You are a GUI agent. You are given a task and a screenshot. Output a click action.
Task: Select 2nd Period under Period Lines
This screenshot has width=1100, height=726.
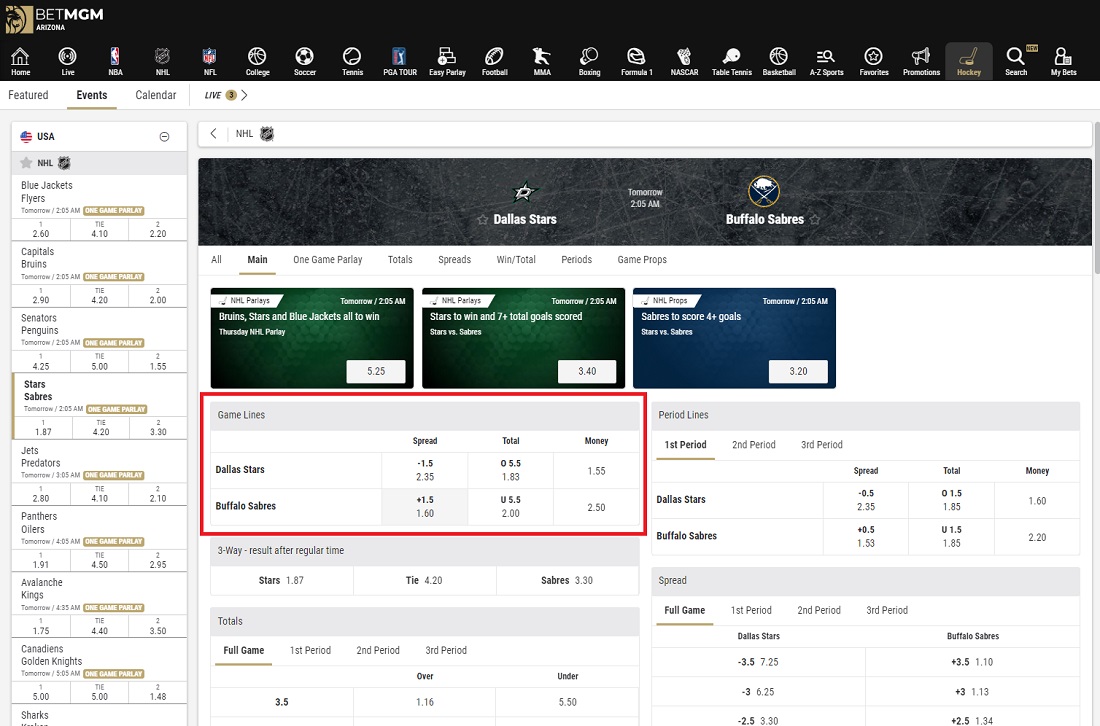754,445
